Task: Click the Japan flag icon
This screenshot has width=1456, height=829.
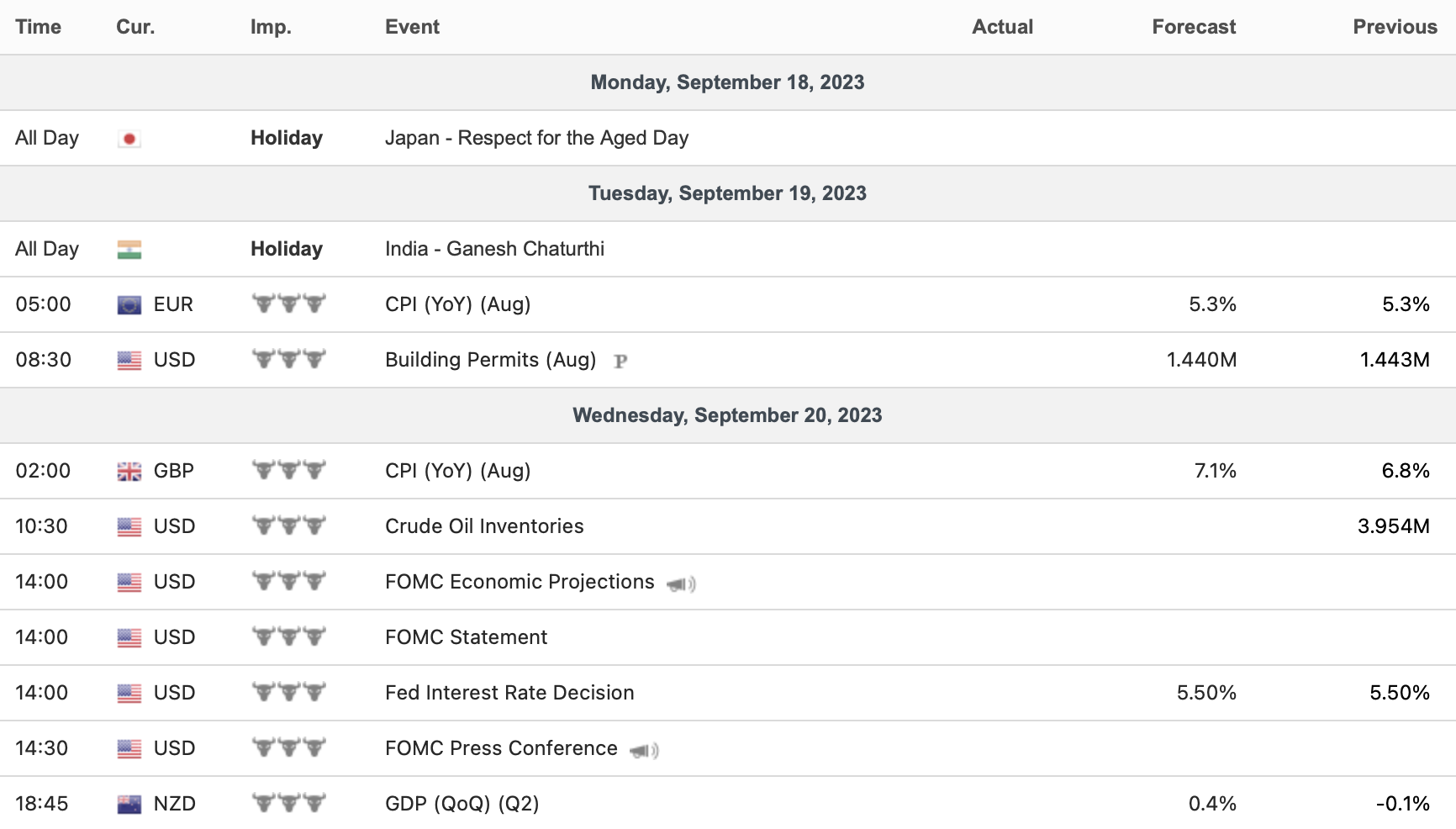Action: pyautogui.click(x=129, y=139)
